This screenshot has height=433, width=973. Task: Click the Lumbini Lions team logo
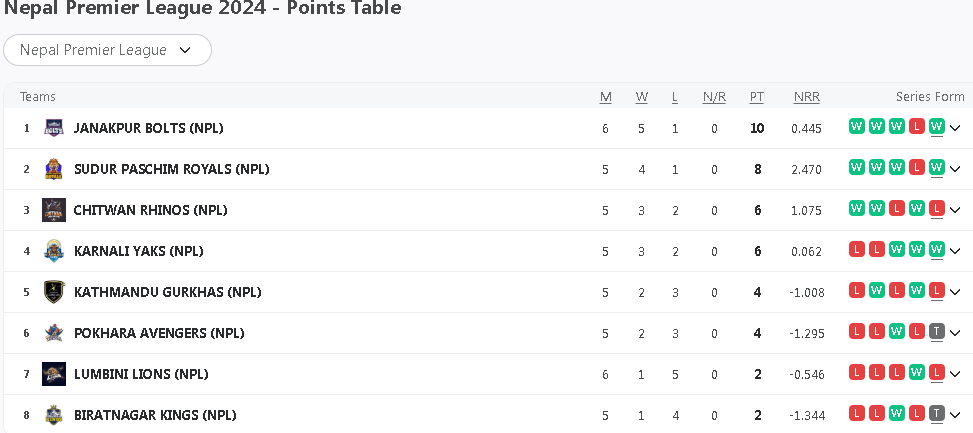54,374
